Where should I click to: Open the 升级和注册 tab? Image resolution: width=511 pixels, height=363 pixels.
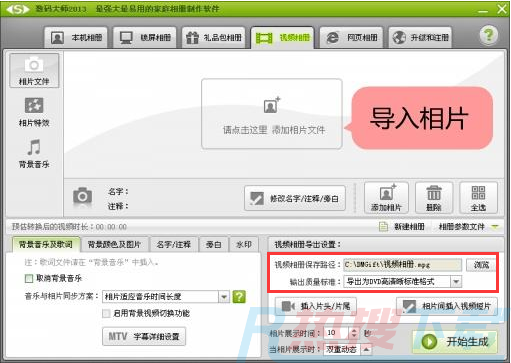click(420, 37)
